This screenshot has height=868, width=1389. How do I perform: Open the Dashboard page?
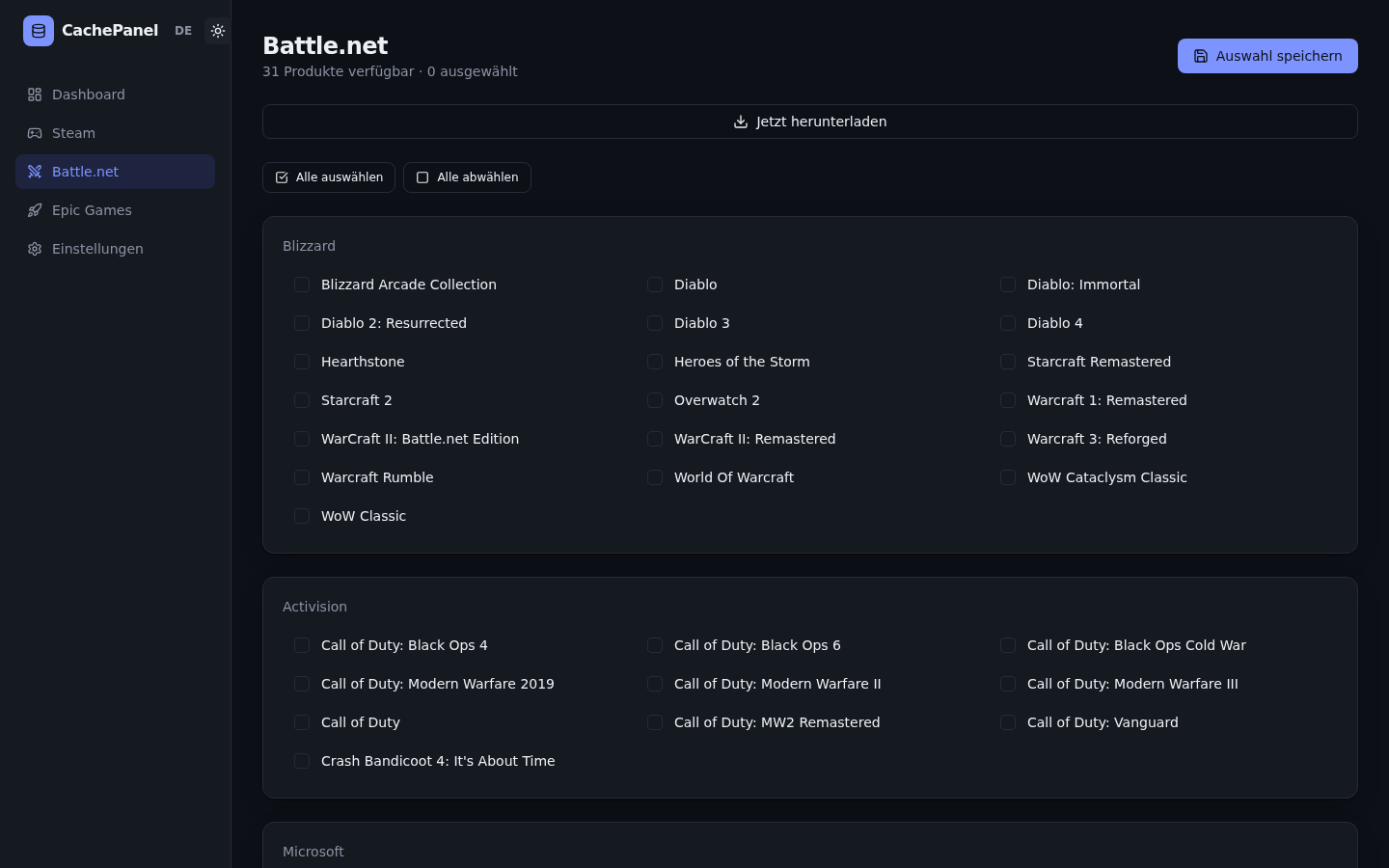115,95
